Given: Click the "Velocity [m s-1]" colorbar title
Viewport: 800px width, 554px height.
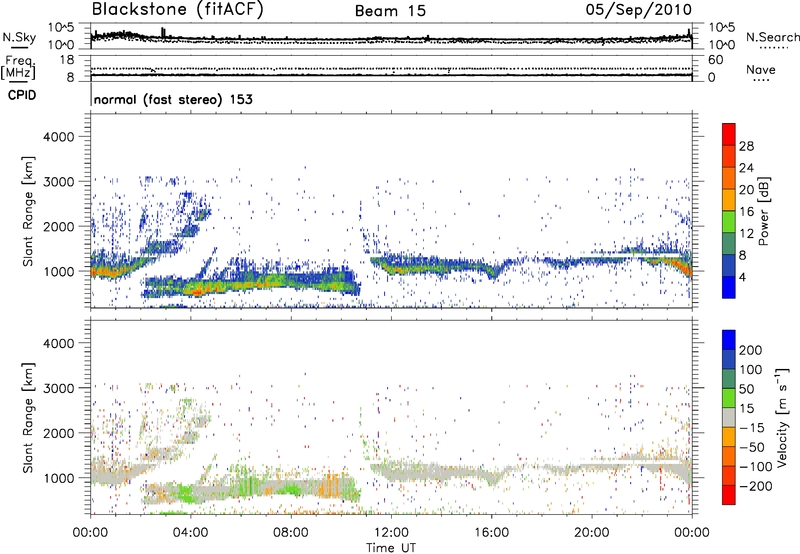Looking at the screenshot, I should tap(782, 418).
